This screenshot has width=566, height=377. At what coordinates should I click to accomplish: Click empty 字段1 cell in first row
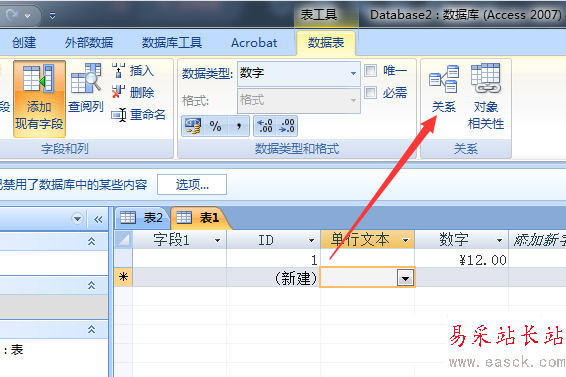pyautogui.click(x=179, y=259)
